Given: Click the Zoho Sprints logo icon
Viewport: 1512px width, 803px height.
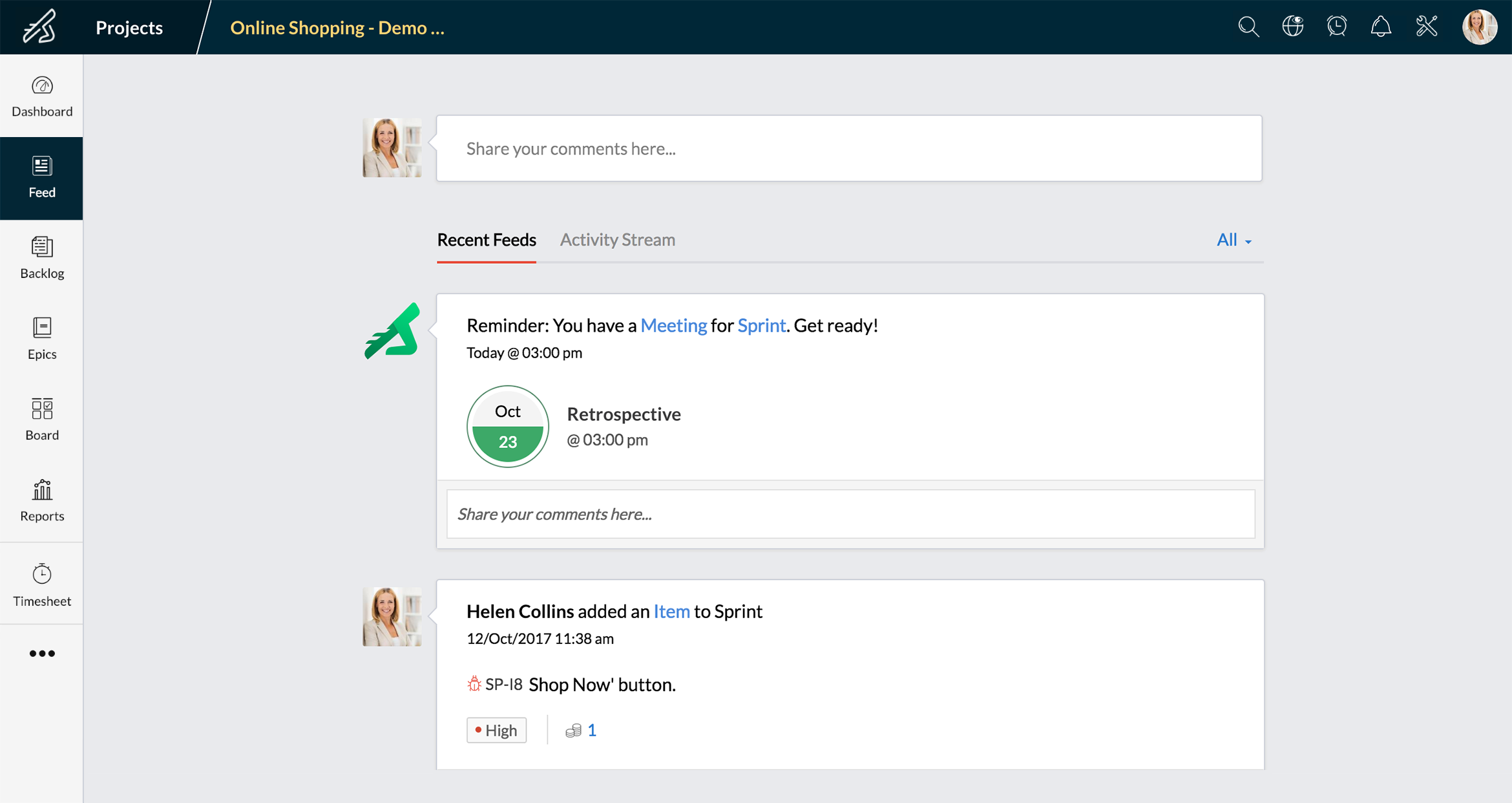Looking at the screenshot, I should click(x=39, y=27).
